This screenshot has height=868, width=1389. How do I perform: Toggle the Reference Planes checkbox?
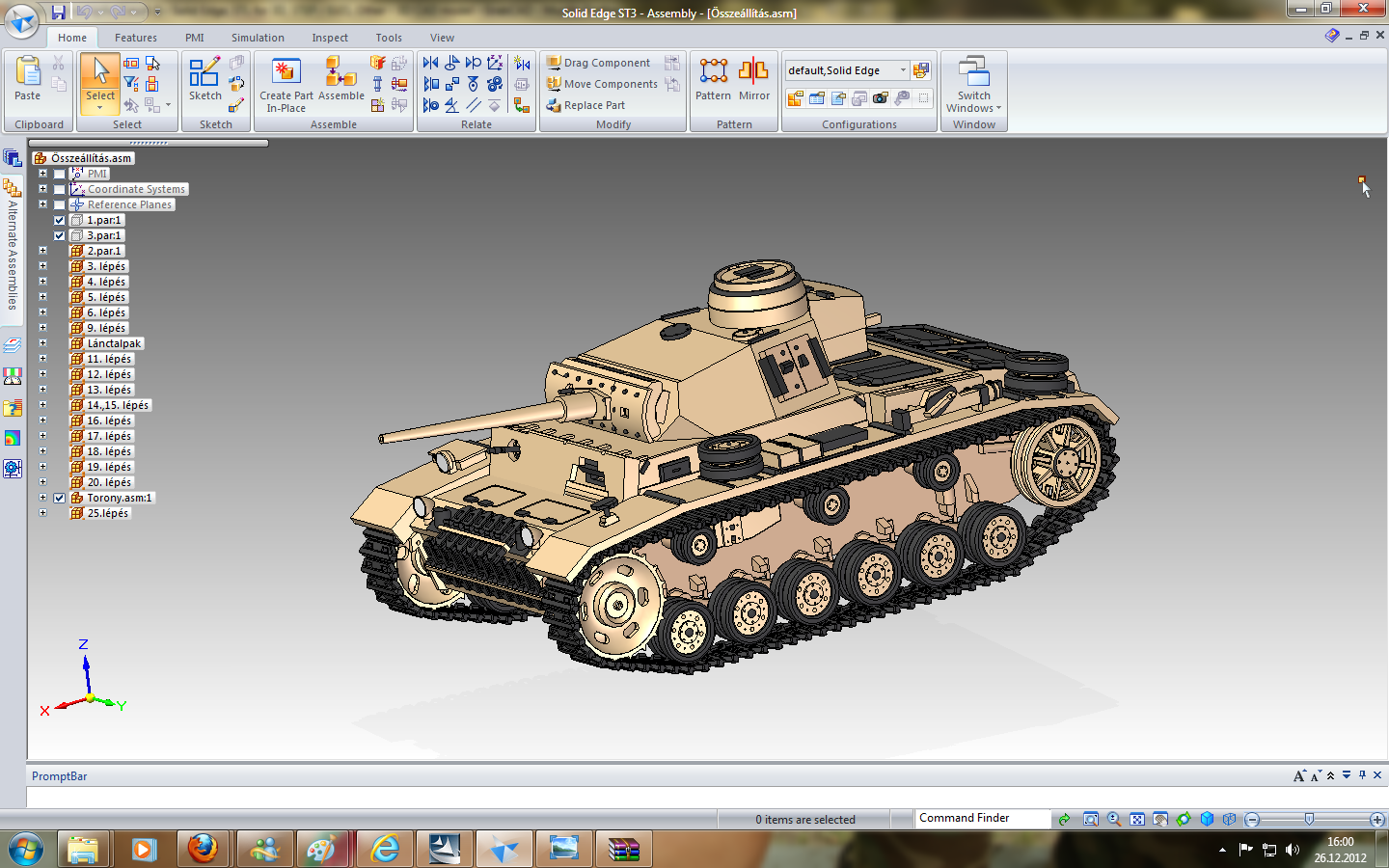[60, 204]
